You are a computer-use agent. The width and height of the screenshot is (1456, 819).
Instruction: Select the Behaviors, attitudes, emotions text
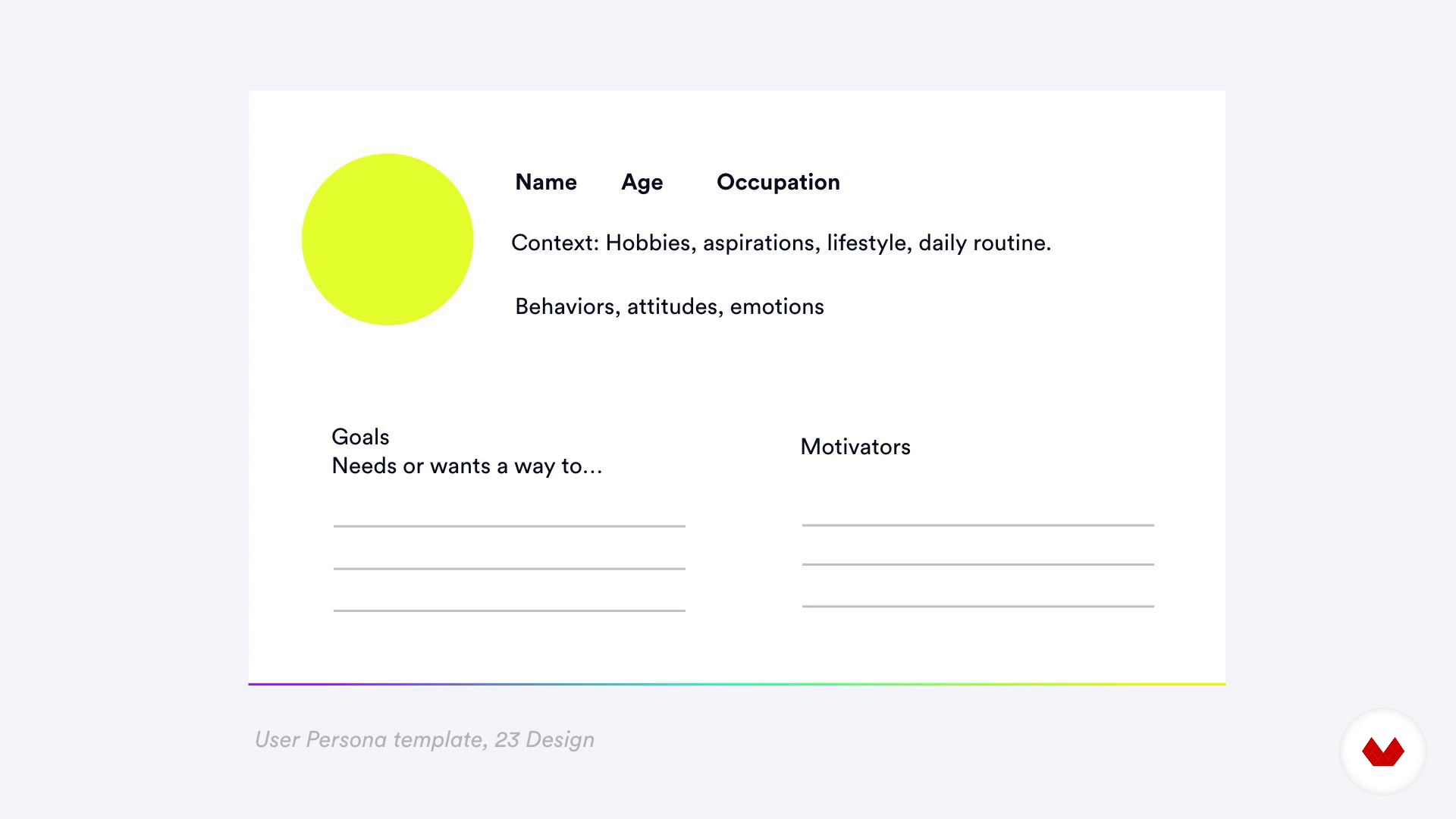(670, 306)
